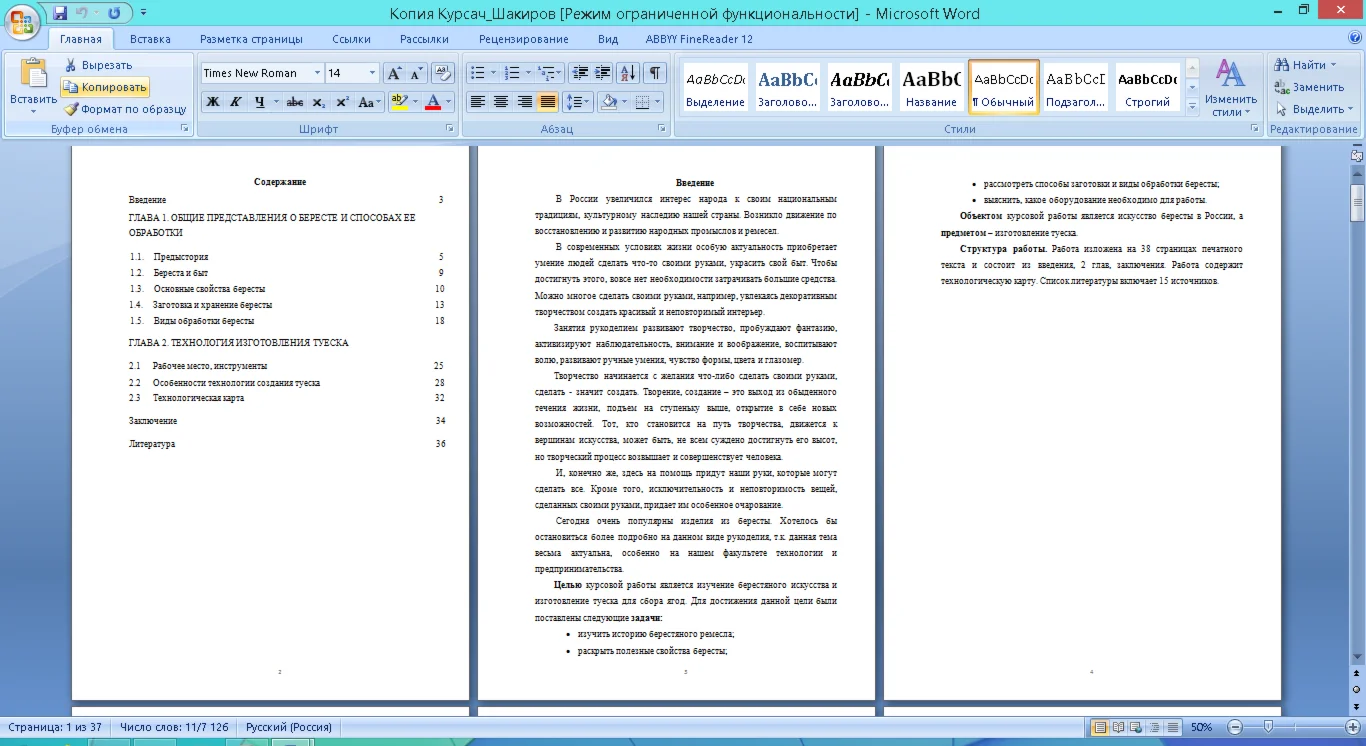Click the Format Painter brush icon
The height and width of the screenshot is (746, 1366).
coord(72,109)
